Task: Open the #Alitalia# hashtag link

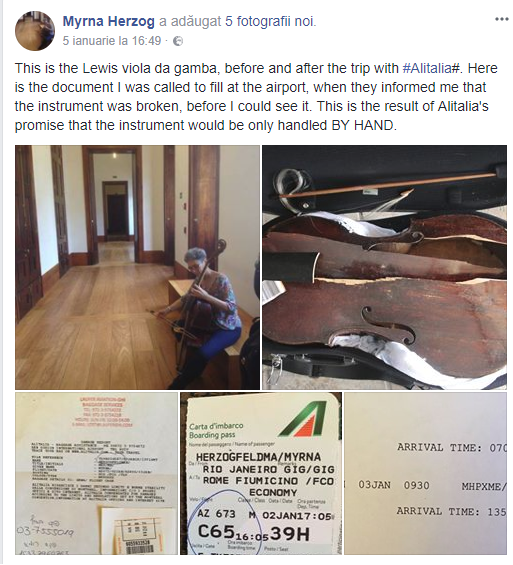Action: tap(431, 68)
